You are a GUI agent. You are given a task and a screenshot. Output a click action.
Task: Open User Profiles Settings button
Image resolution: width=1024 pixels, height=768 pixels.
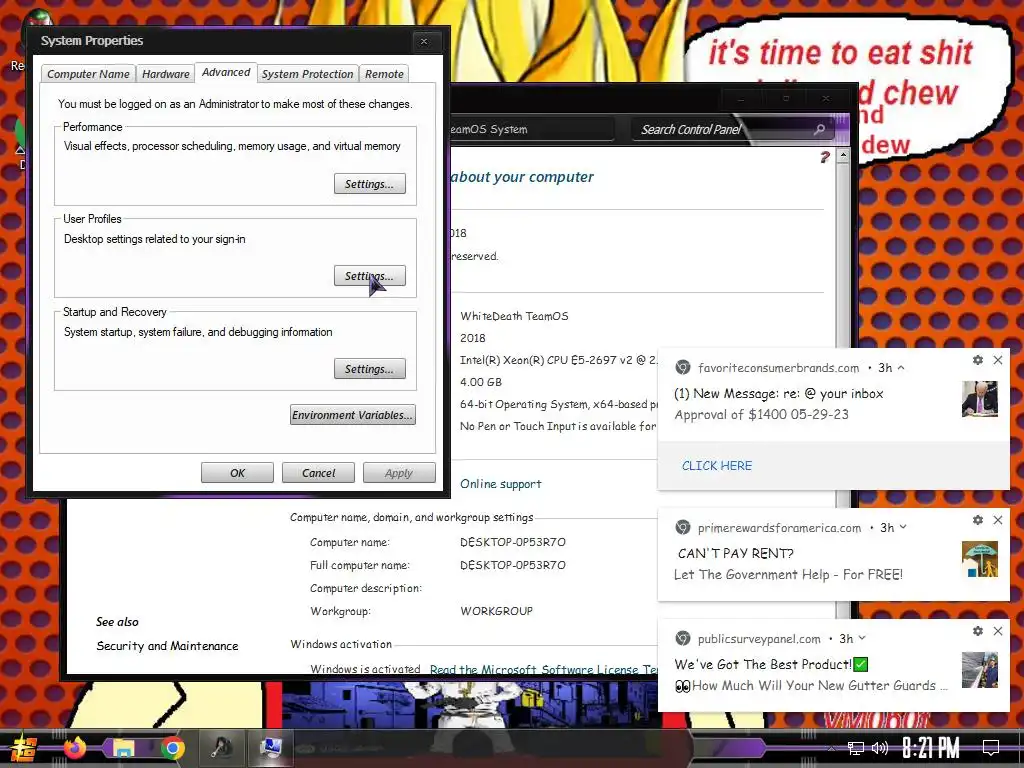370,276
